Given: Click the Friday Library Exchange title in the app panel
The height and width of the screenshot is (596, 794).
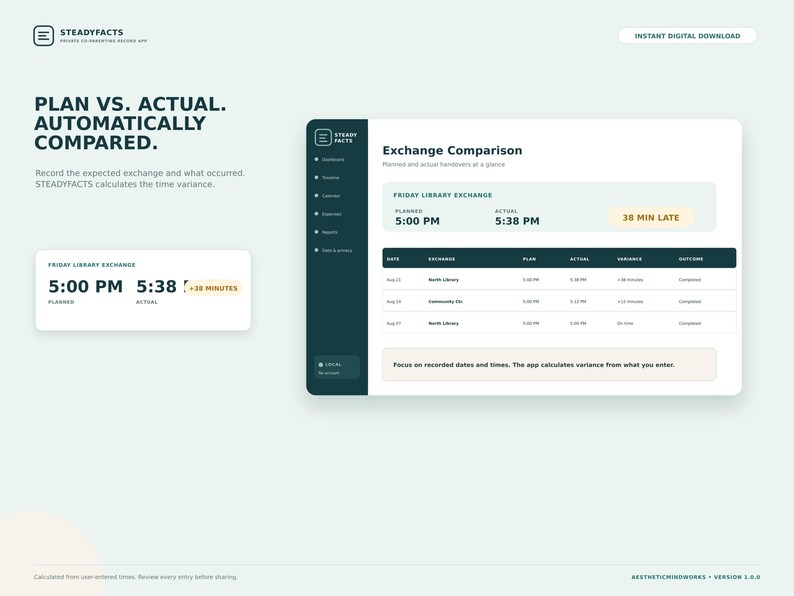Looking at the screenshot, I should coord(443,195).
